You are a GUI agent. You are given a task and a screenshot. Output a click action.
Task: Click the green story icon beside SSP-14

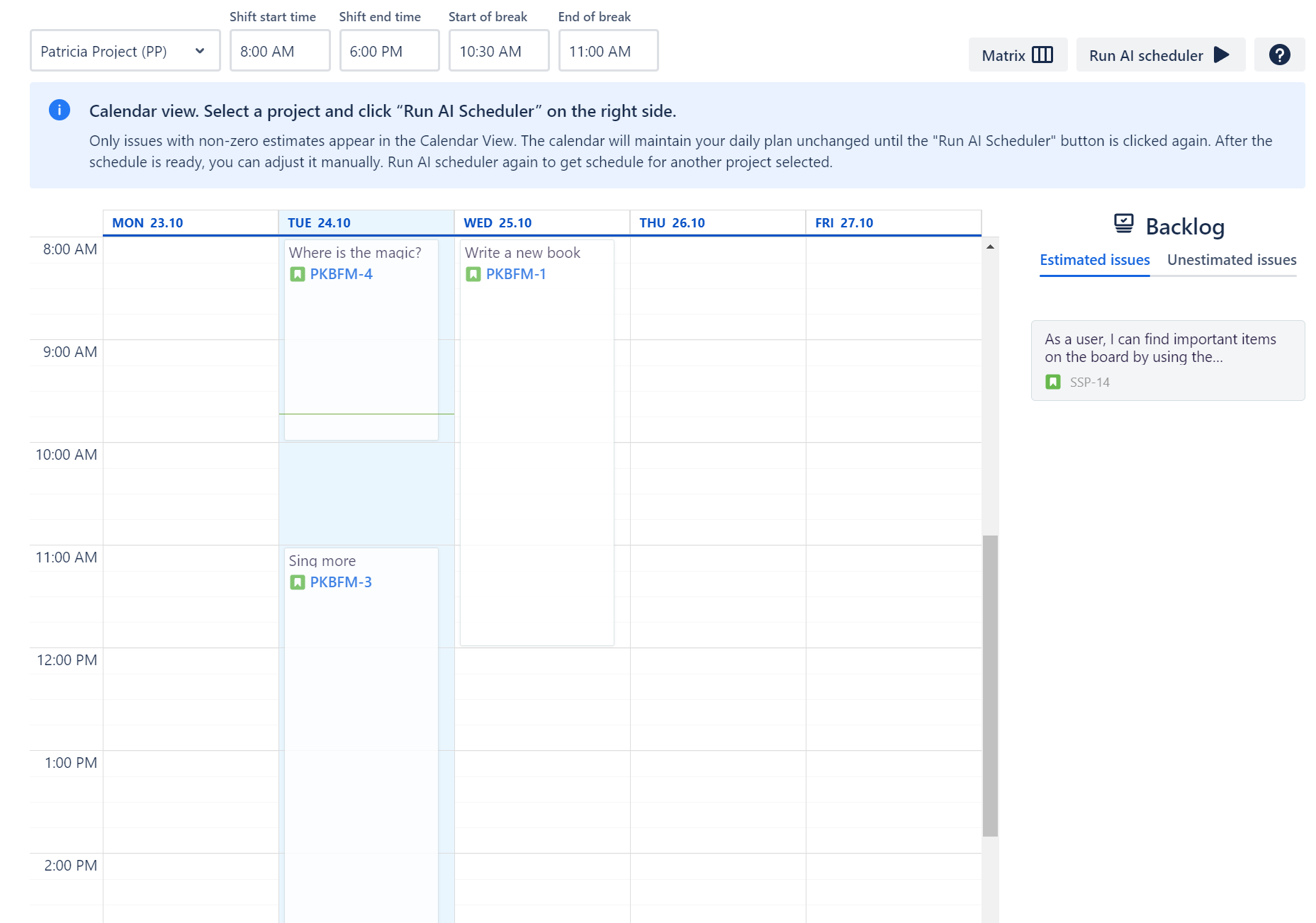click(1053, 382)
